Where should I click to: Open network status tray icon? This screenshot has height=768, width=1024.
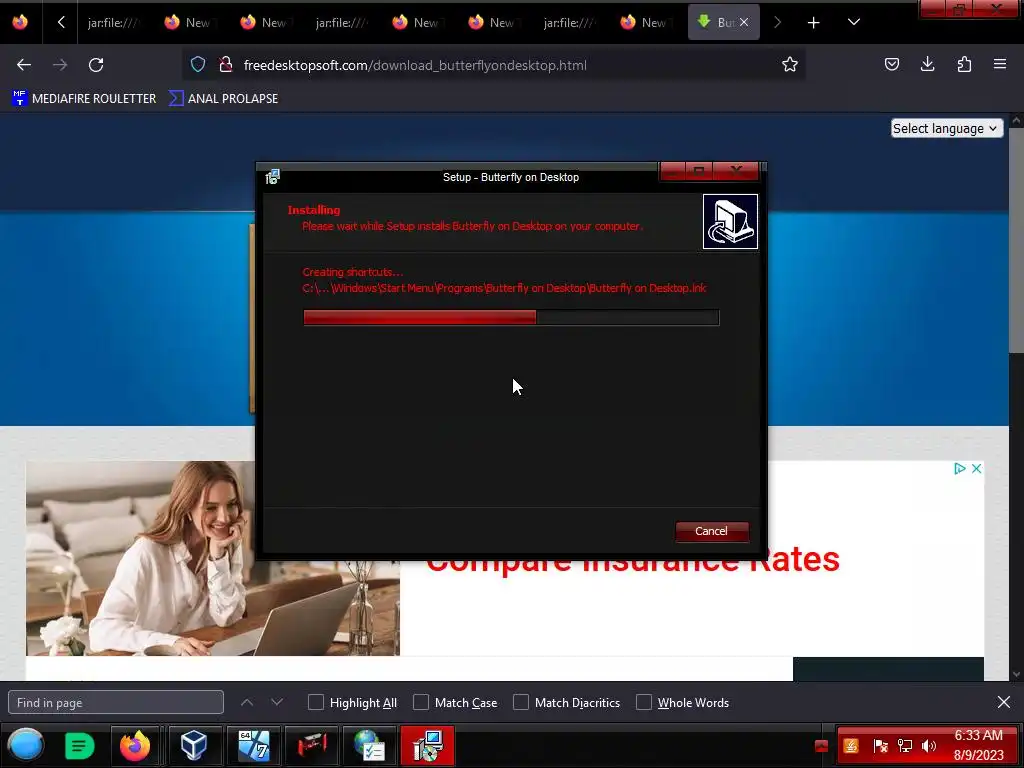[x=905, y=746]
